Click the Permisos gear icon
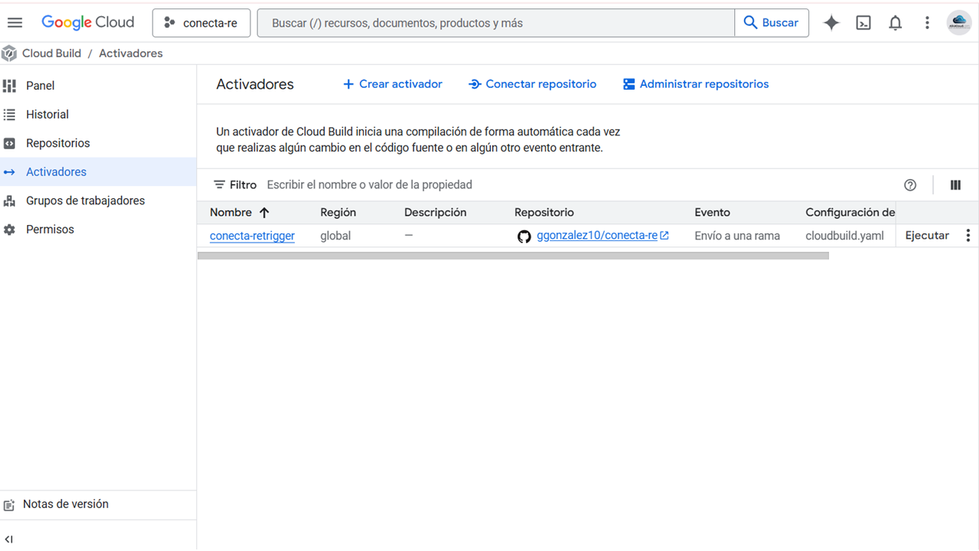Viewport: 979px width, 551px height. point(9,230)
